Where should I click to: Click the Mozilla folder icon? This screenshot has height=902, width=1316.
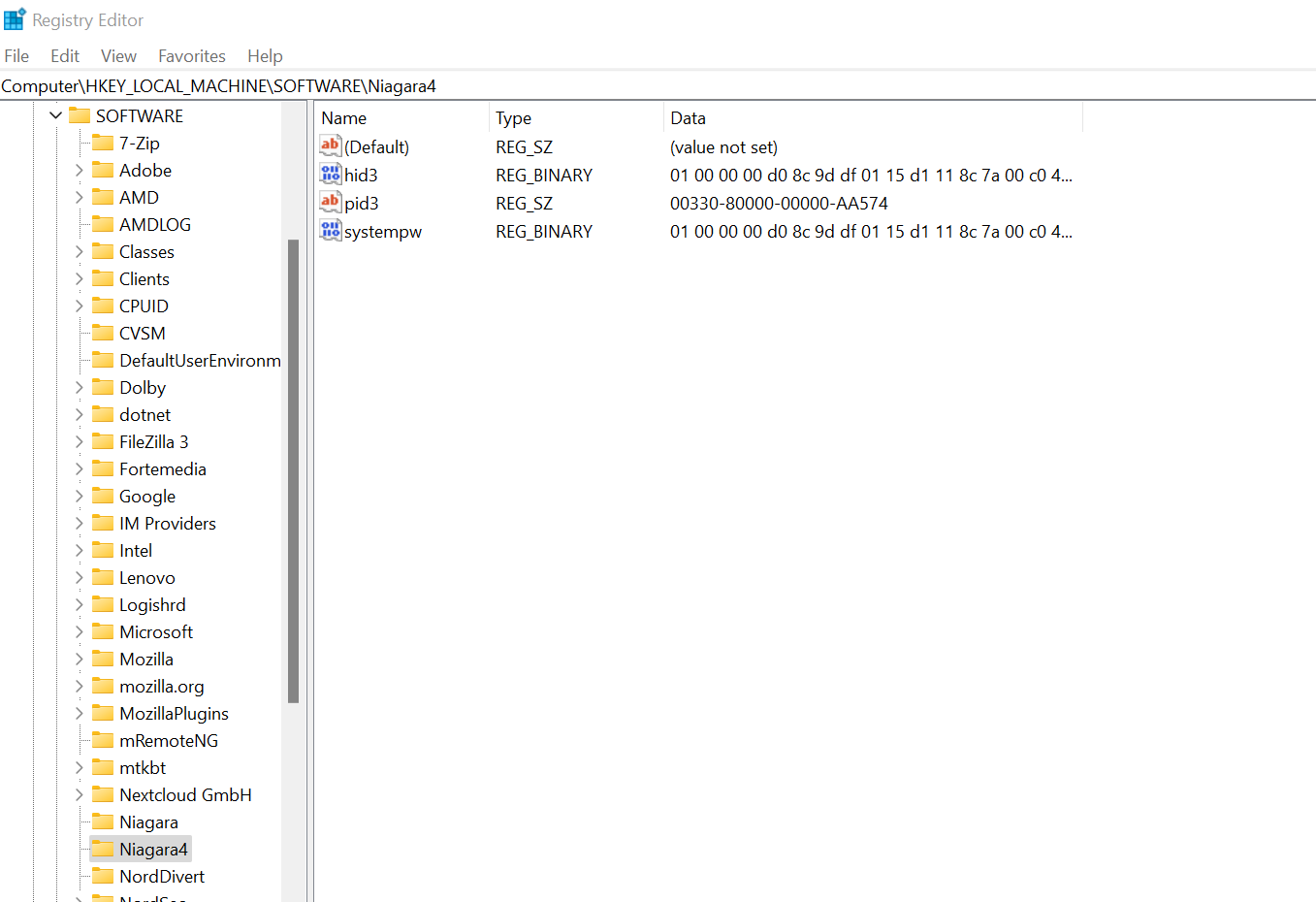tap(103, 659)
